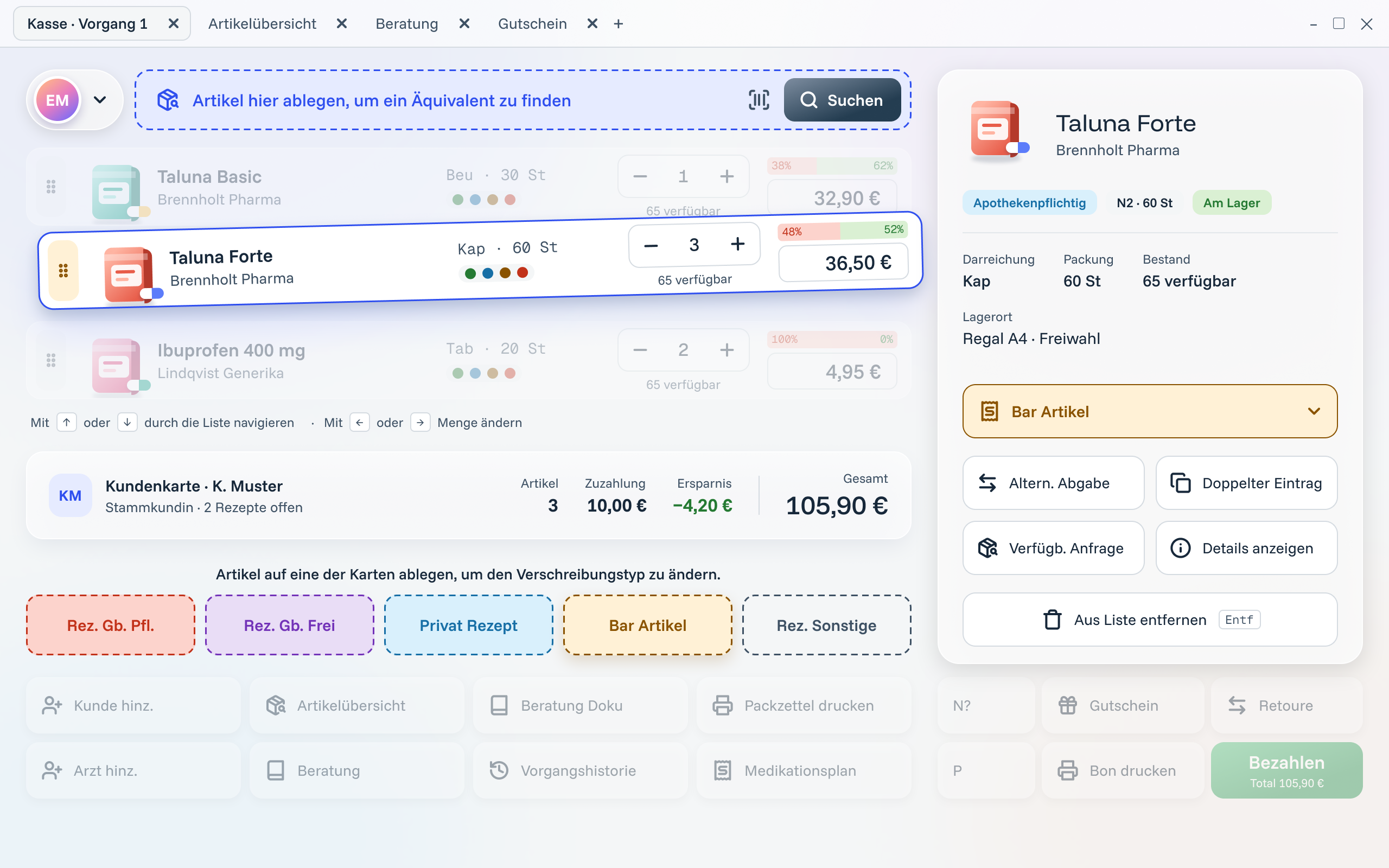Click Arzt hinz. button
The image size is (1389, 868).
coord(133,770)
